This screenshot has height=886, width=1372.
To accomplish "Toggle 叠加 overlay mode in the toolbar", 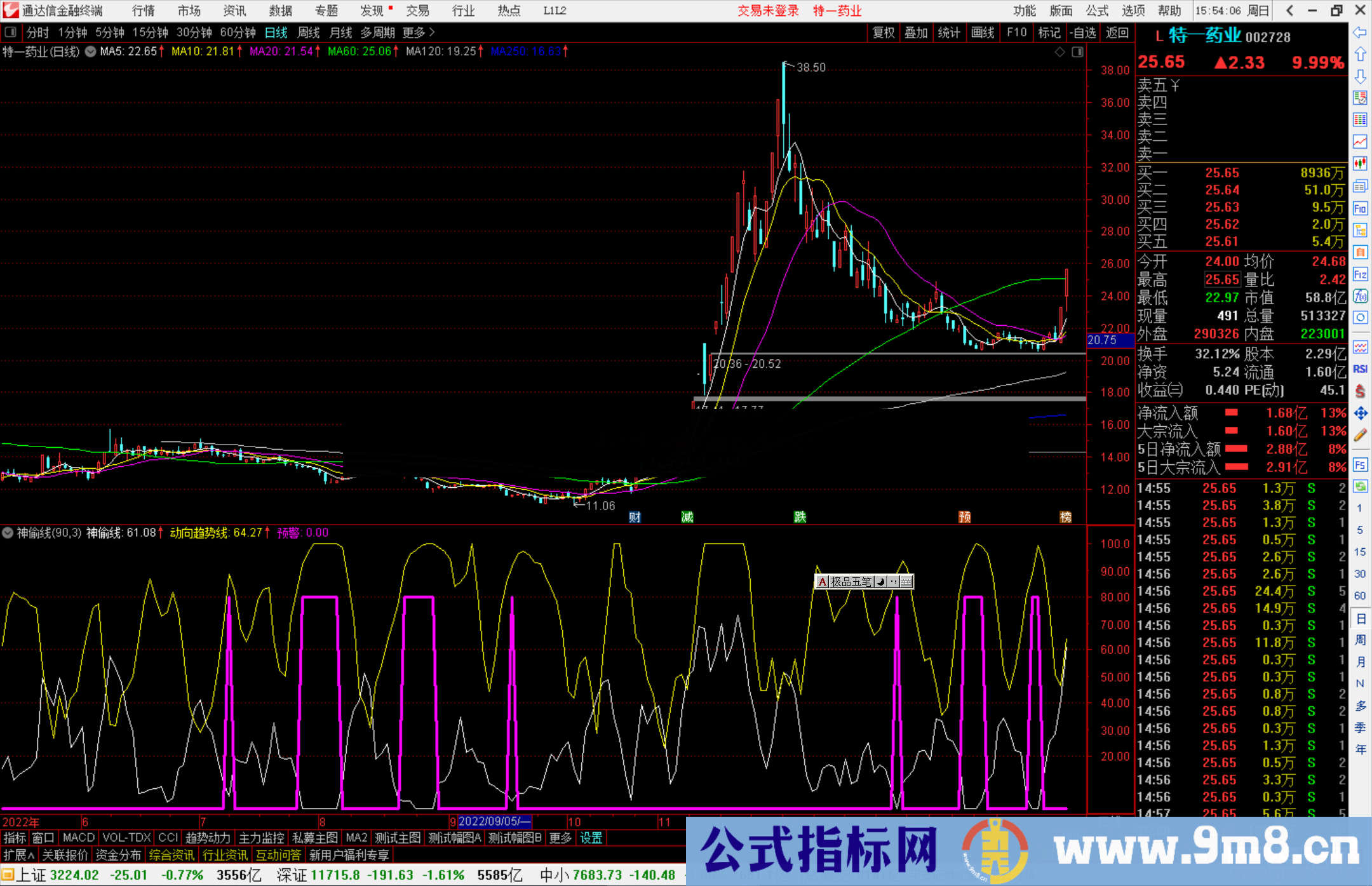I will 917,32.
